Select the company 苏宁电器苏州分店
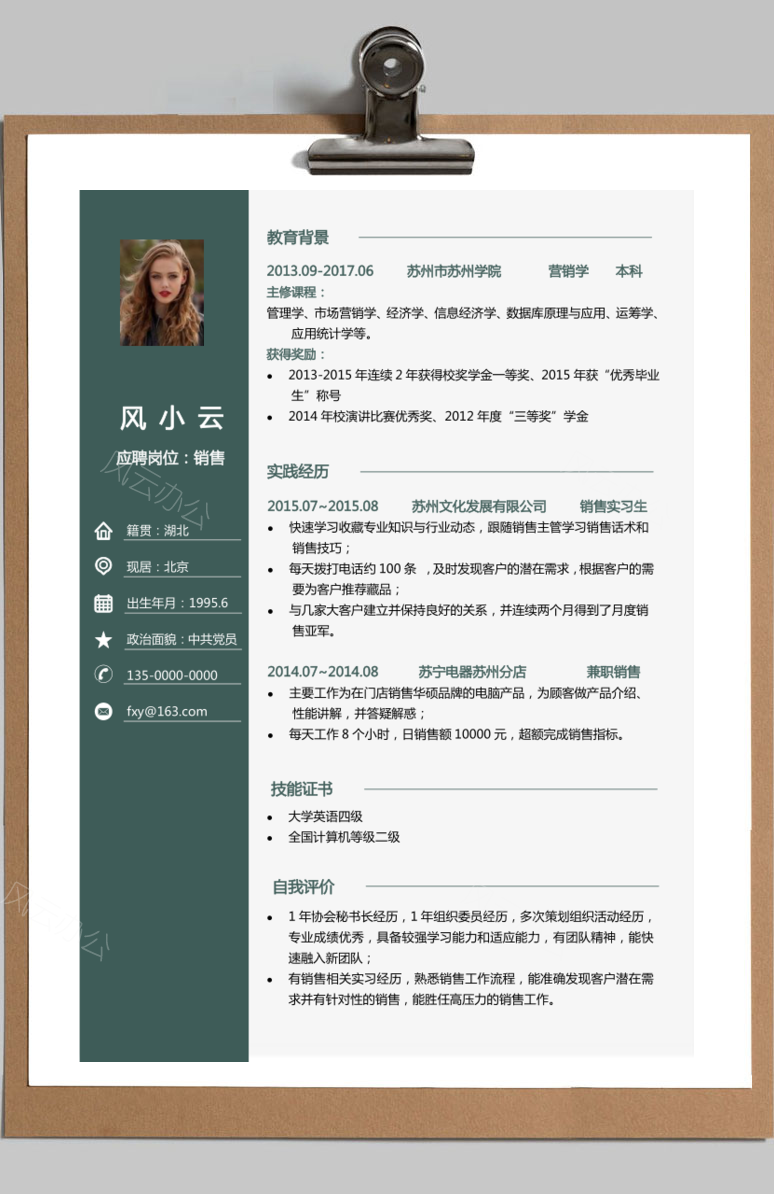The image size is (774, 1194). 472,672
